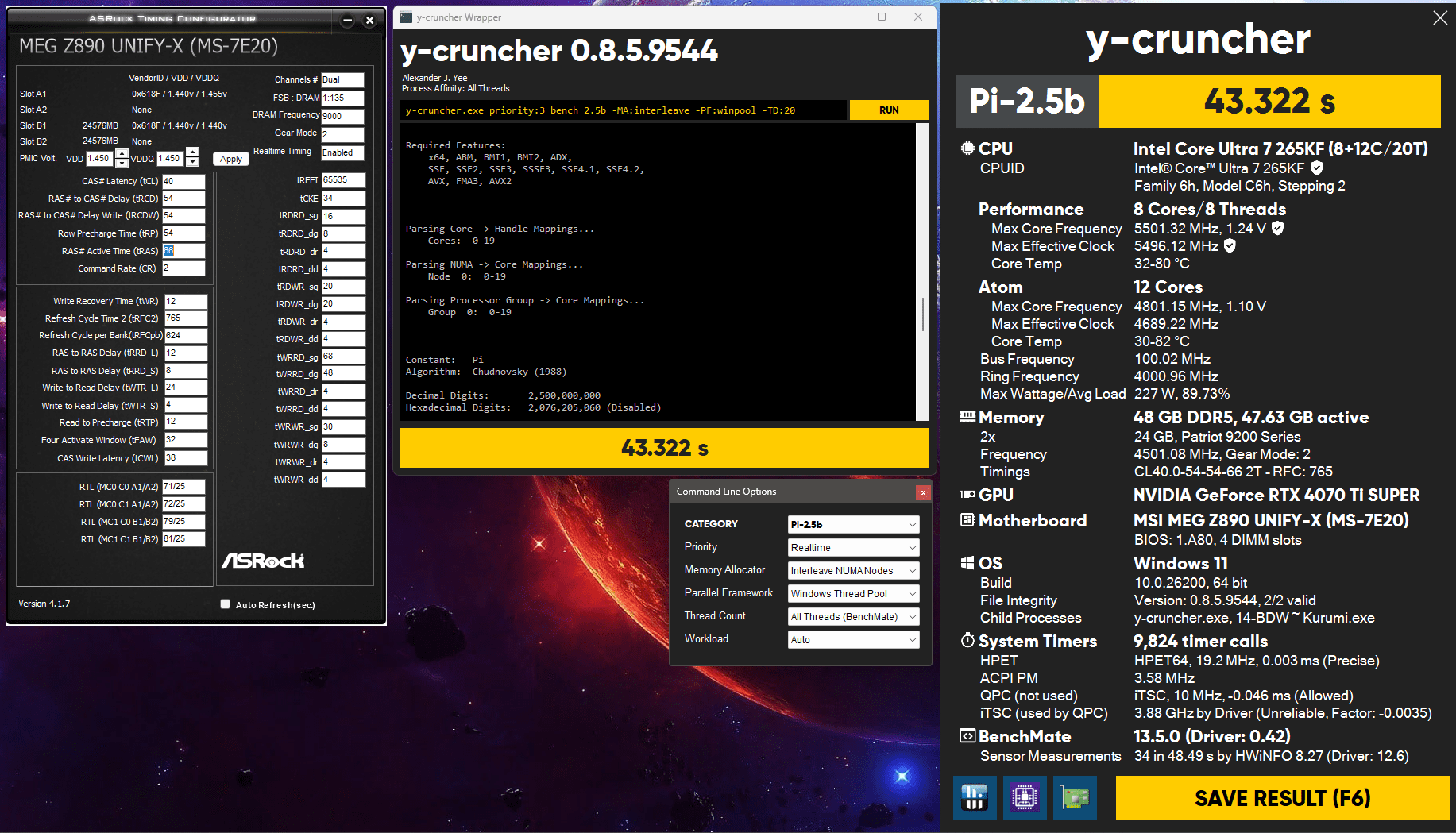Click the tCKE value field
The width and height of the screenshot is (1456, 833).
pyautogui.click(x=343, y=198)
